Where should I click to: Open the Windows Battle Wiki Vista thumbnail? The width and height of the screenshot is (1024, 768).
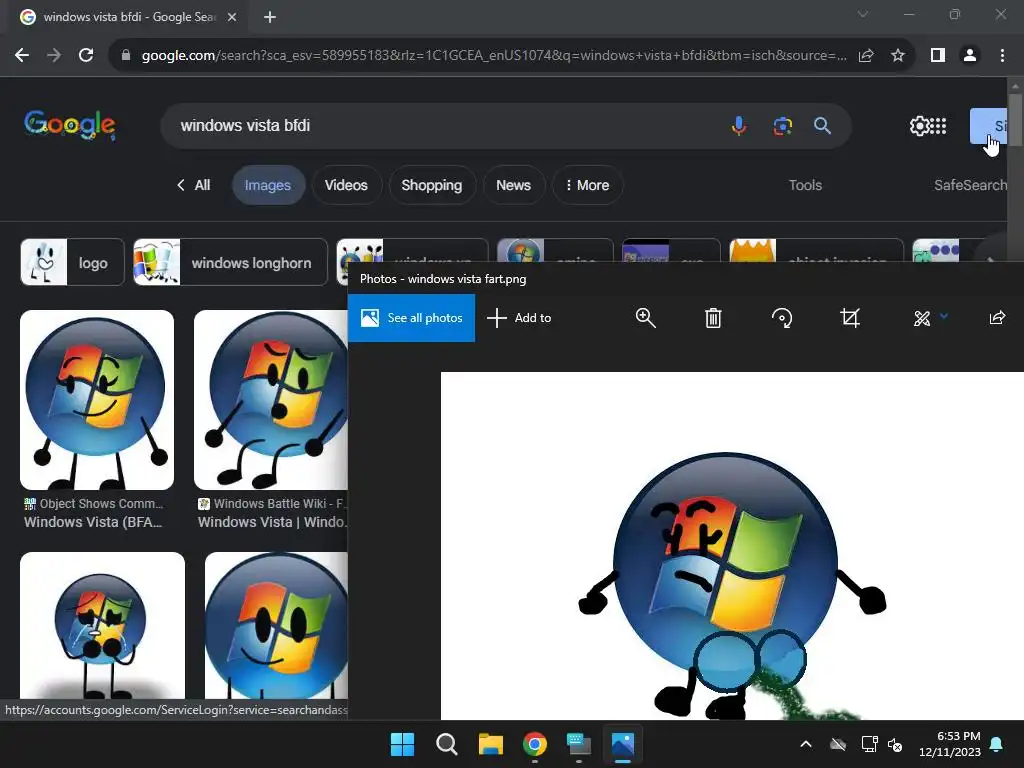[271, 400]
